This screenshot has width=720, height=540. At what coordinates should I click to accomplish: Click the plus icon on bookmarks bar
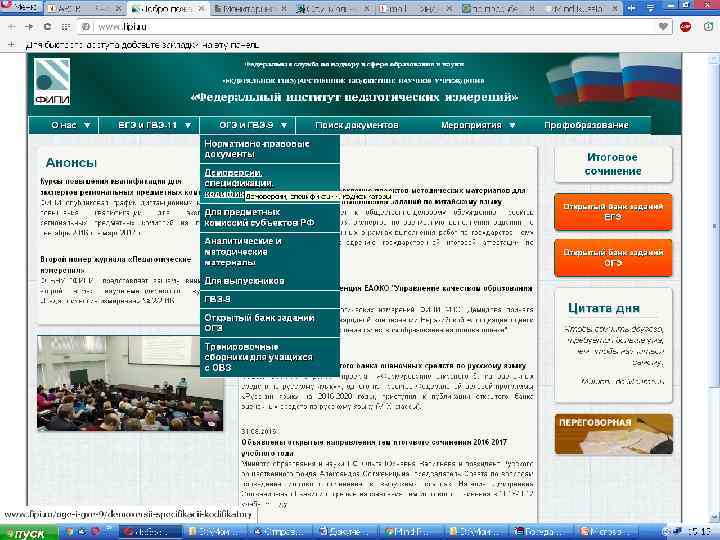pos(11,45)
